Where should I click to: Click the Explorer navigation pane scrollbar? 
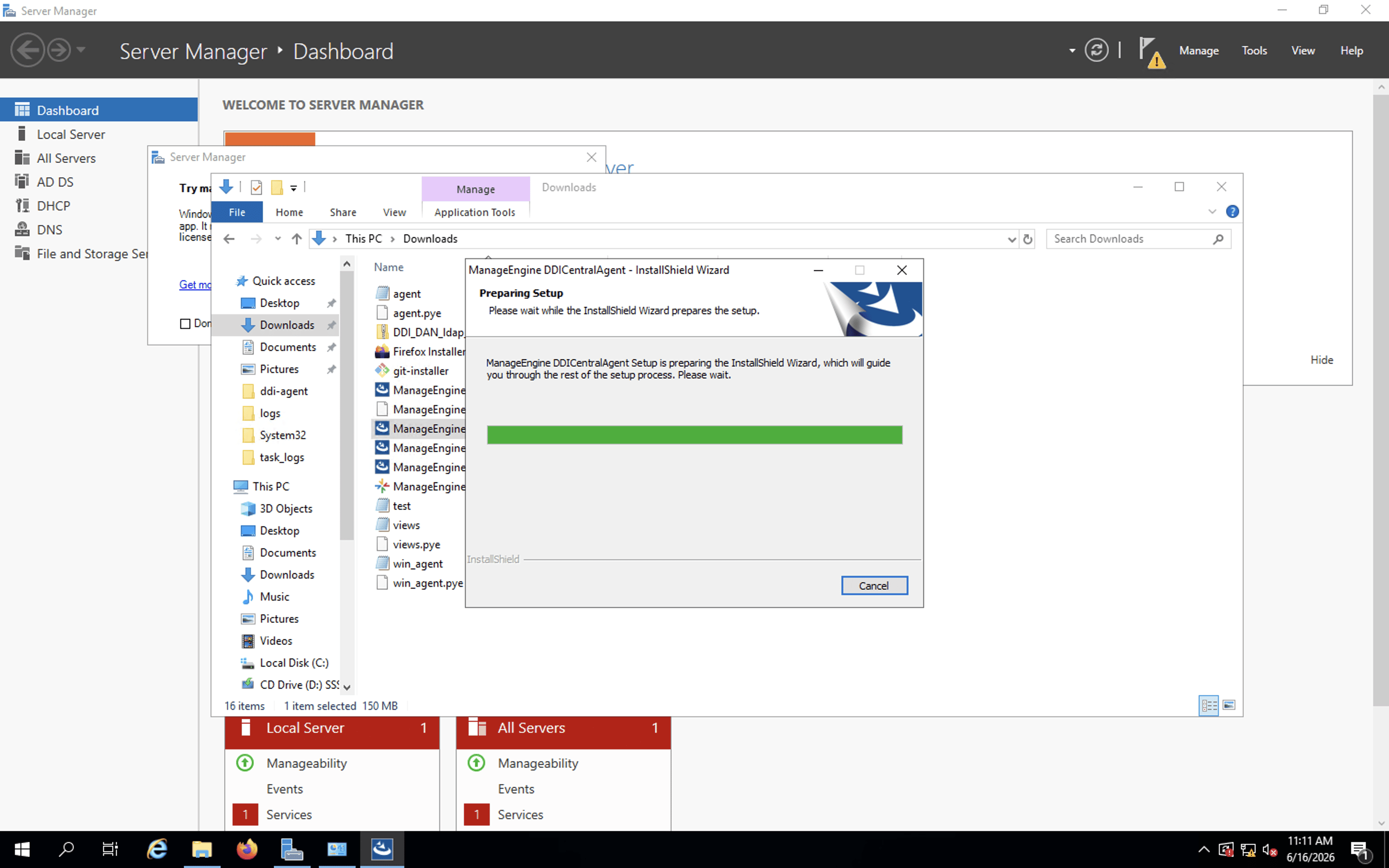[x=347, y=405]
